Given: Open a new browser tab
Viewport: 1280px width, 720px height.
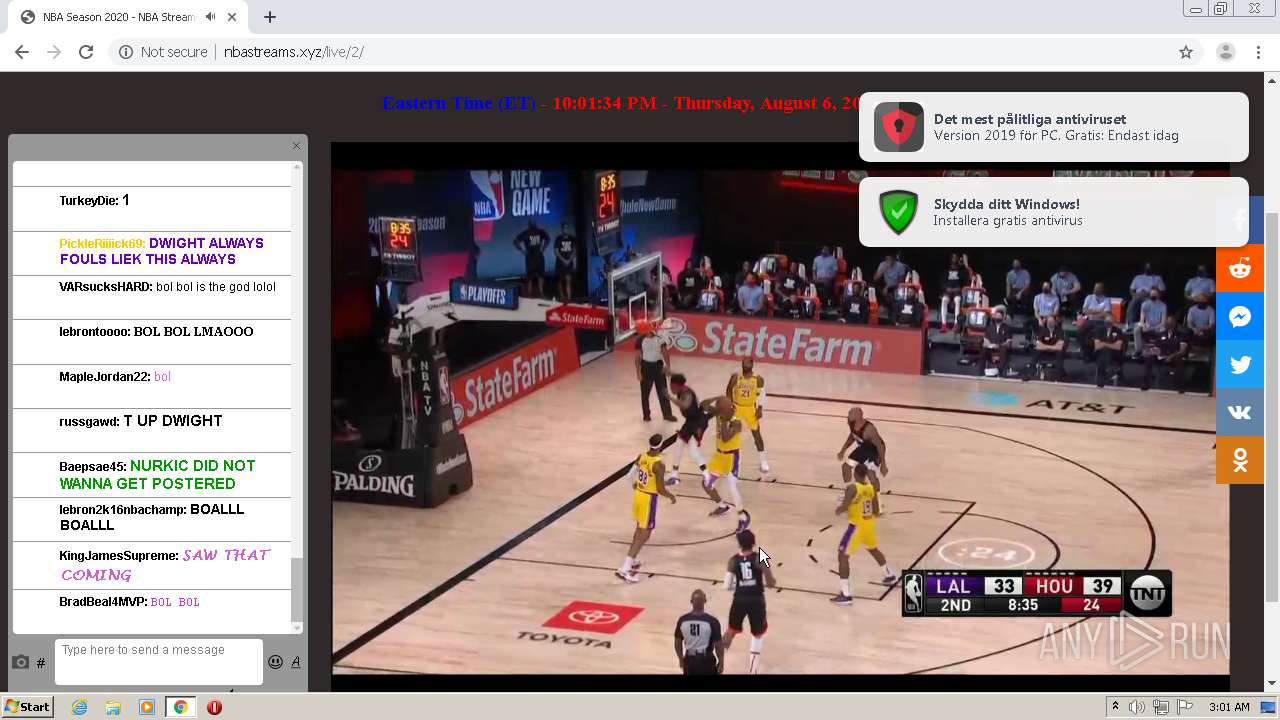Looking at the screenshot, I should 270,17.
